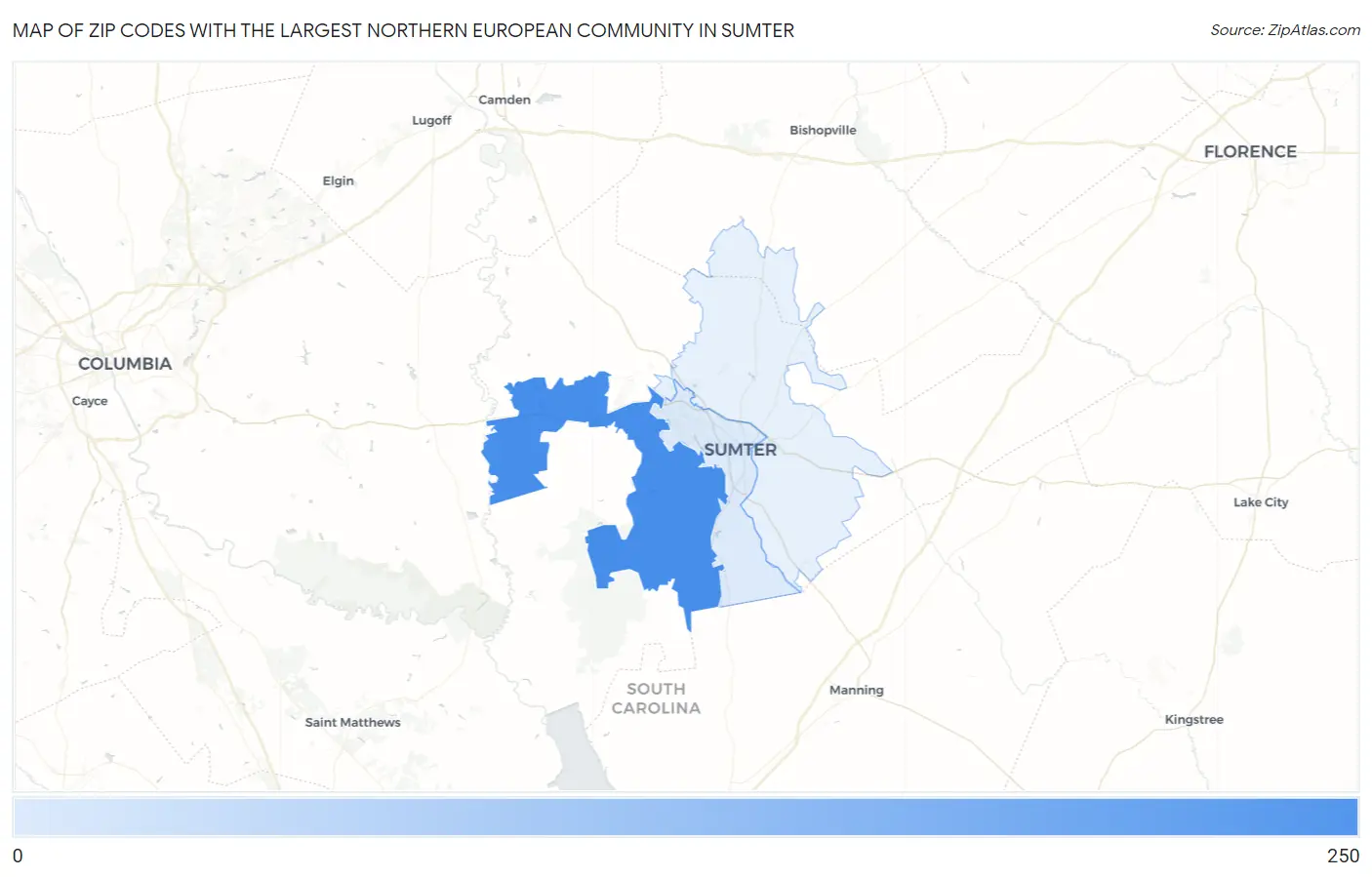Click the map title heading

(403, 30)
